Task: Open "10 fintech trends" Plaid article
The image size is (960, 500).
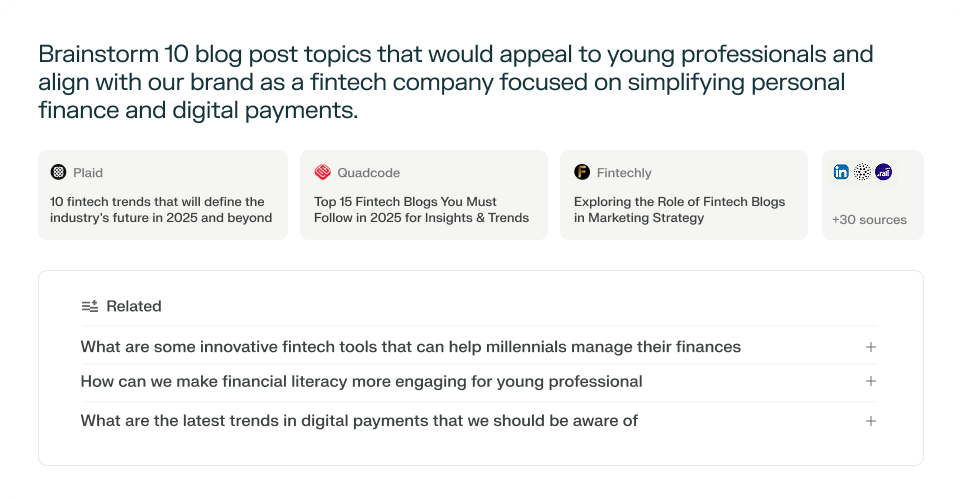Action: coord(161,210)
